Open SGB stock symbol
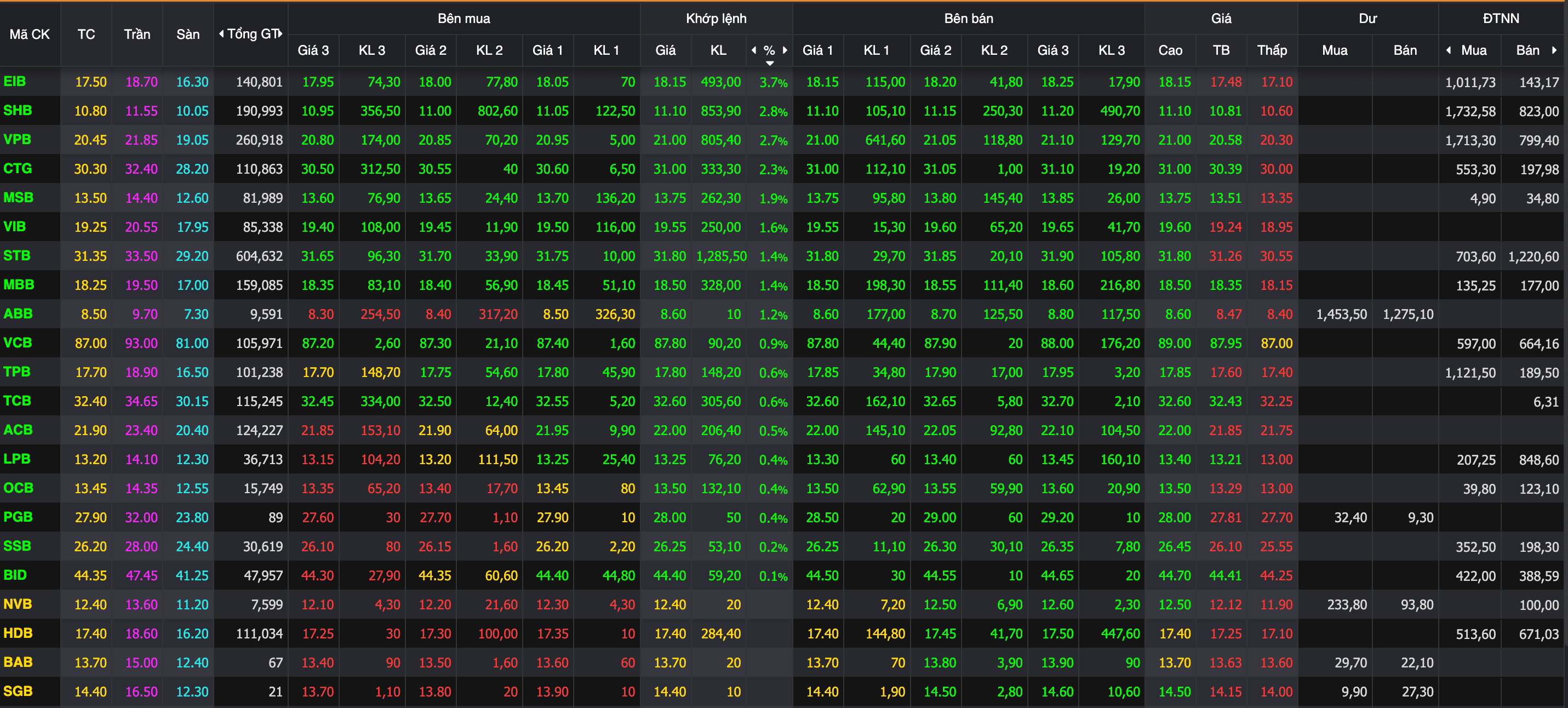The height and width of the screenshot is (708, 1568). click(18, 691)
